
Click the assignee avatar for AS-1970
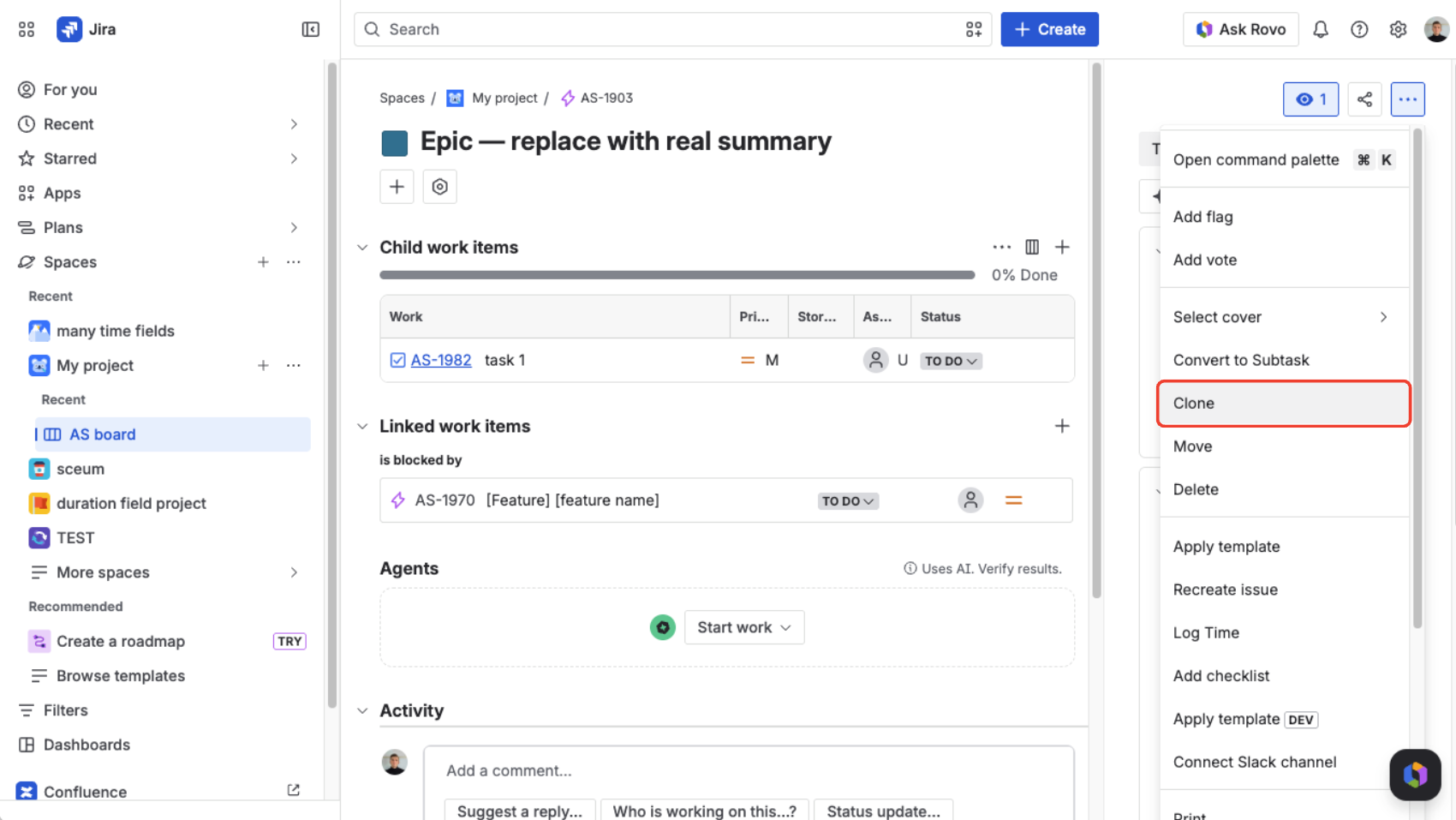pos(970,500)
